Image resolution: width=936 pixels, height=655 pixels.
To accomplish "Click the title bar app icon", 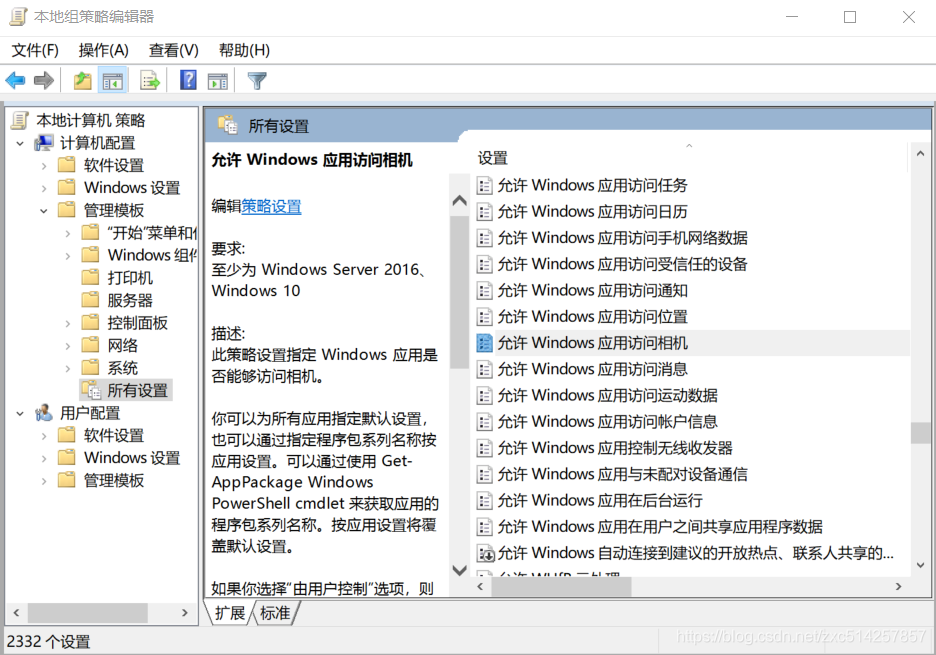I will click(x=19, y=17).
